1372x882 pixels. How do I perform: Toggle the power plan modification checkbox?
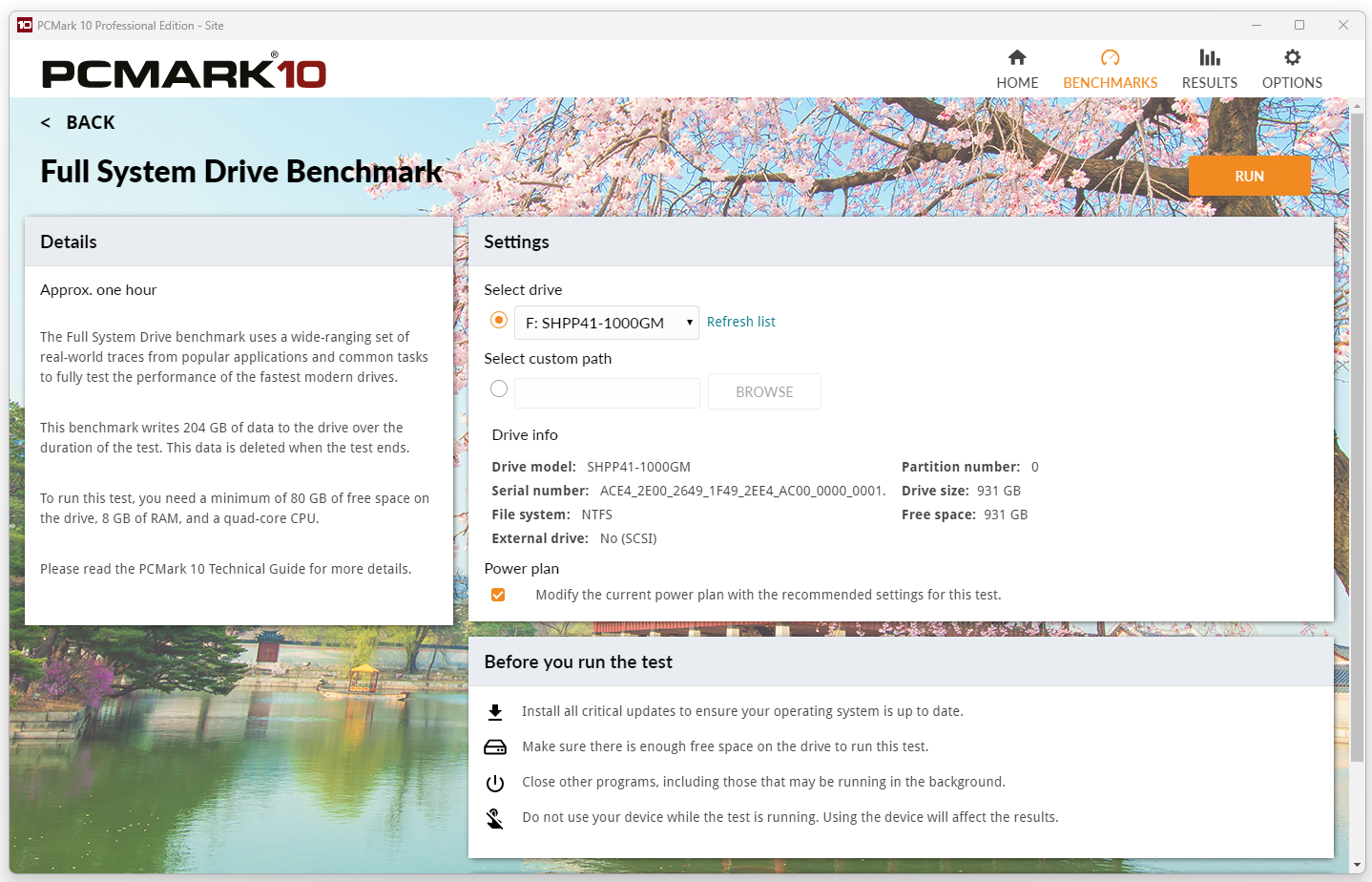click(498, 595)
